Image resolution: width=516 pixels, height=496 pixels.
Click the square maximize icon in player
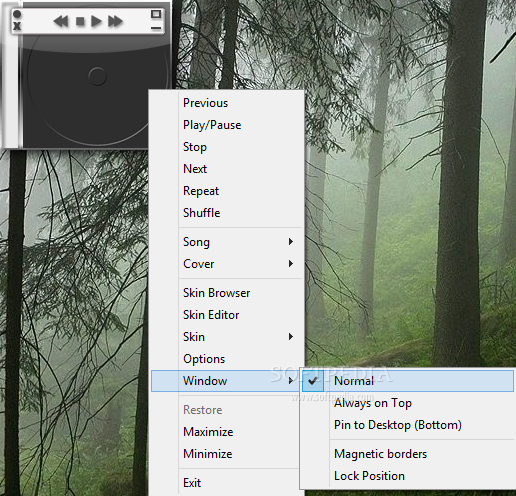pyautogui.click(x=156, y=14)
